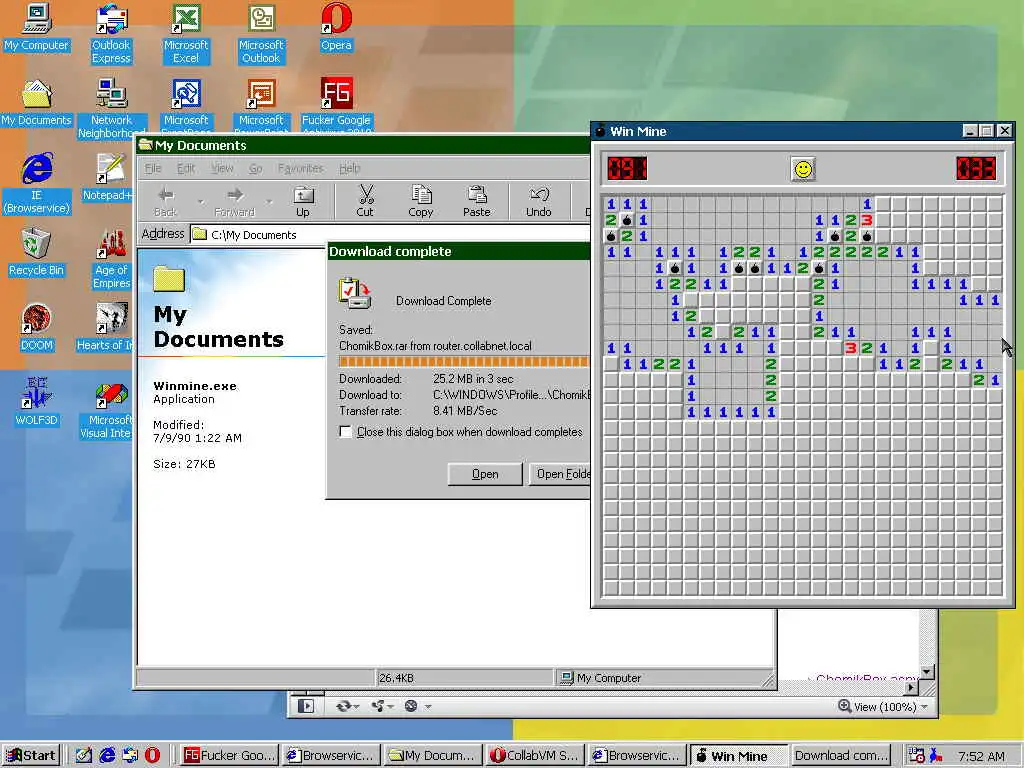Switch to My Docum... taskbar button
The image size is (1024, 768).
(x=432, y=756)
